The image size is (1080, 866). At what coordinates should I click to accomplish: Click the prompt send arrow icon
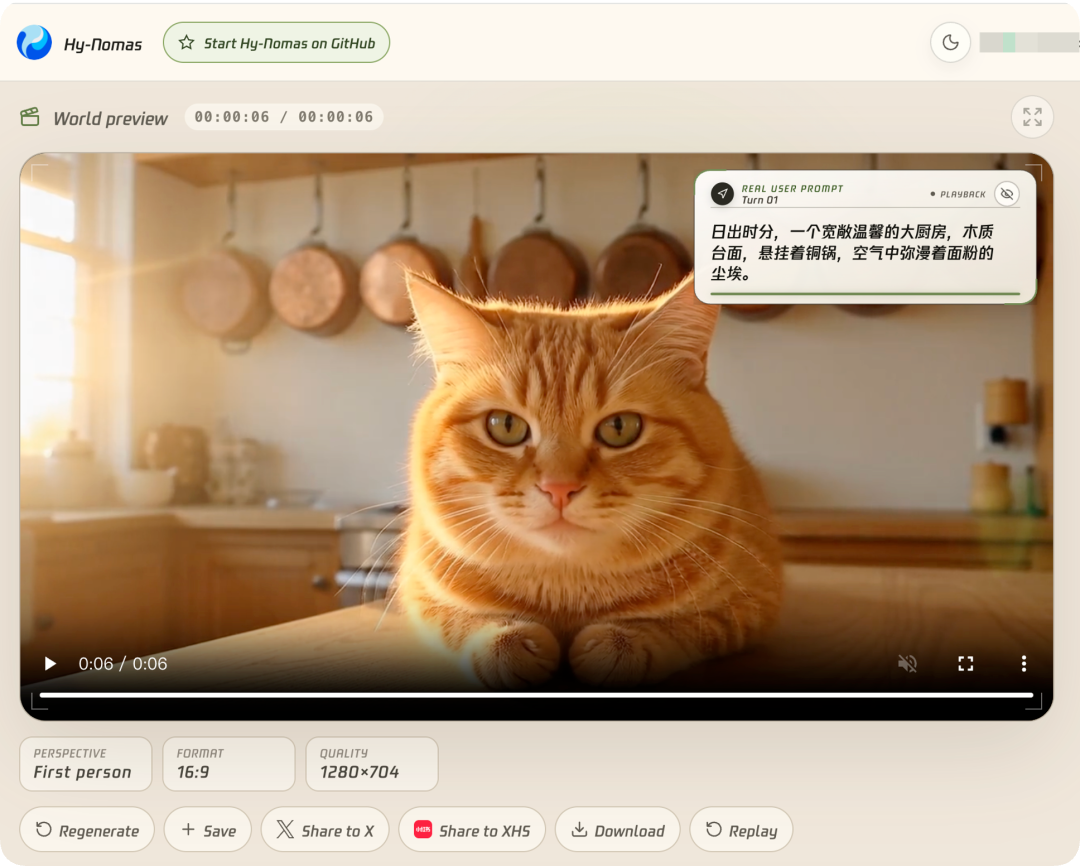click(x=723, y=194)
